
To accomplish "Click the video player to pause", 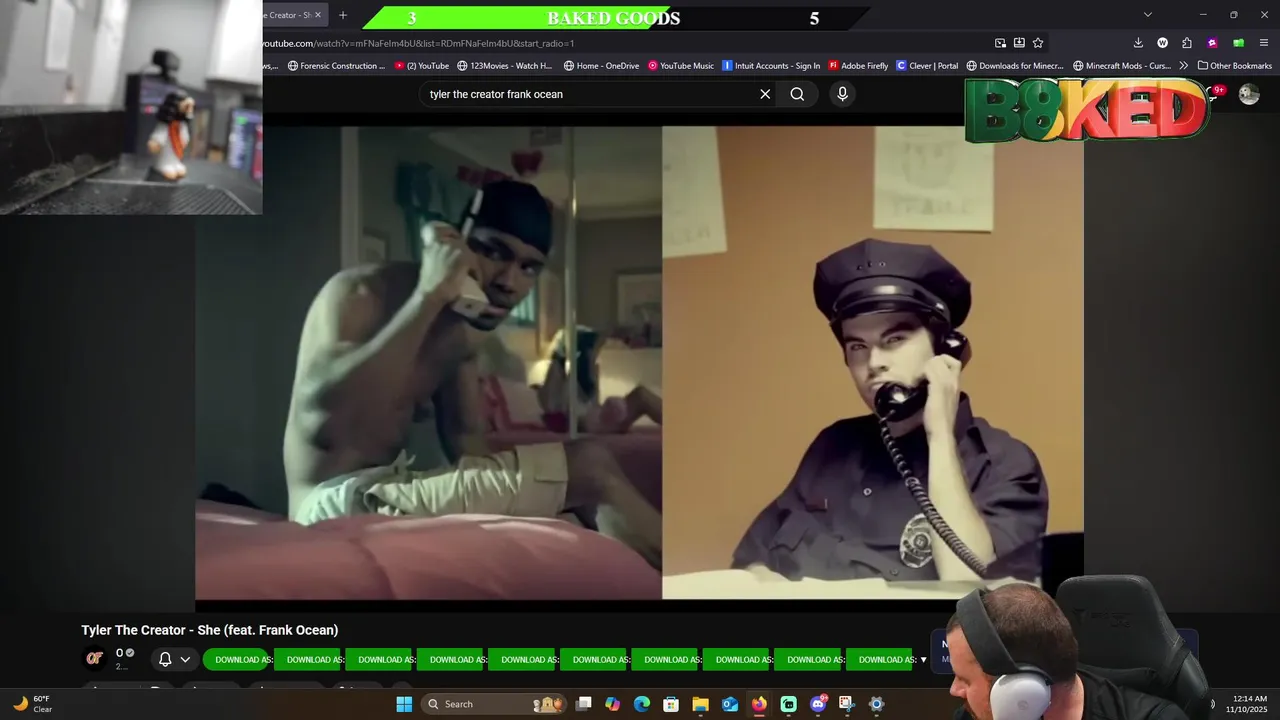I will pyautogui.click(x=639, y=362).
